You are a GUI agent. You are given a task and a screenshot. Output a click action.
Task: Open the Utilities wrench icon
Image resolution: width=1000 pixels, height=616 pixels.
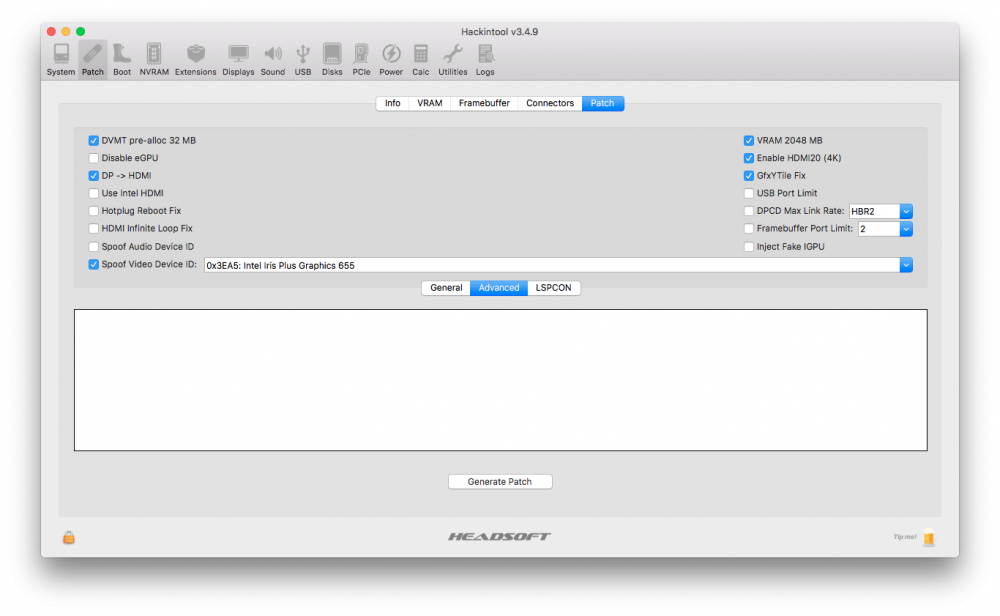coord(453,60)
